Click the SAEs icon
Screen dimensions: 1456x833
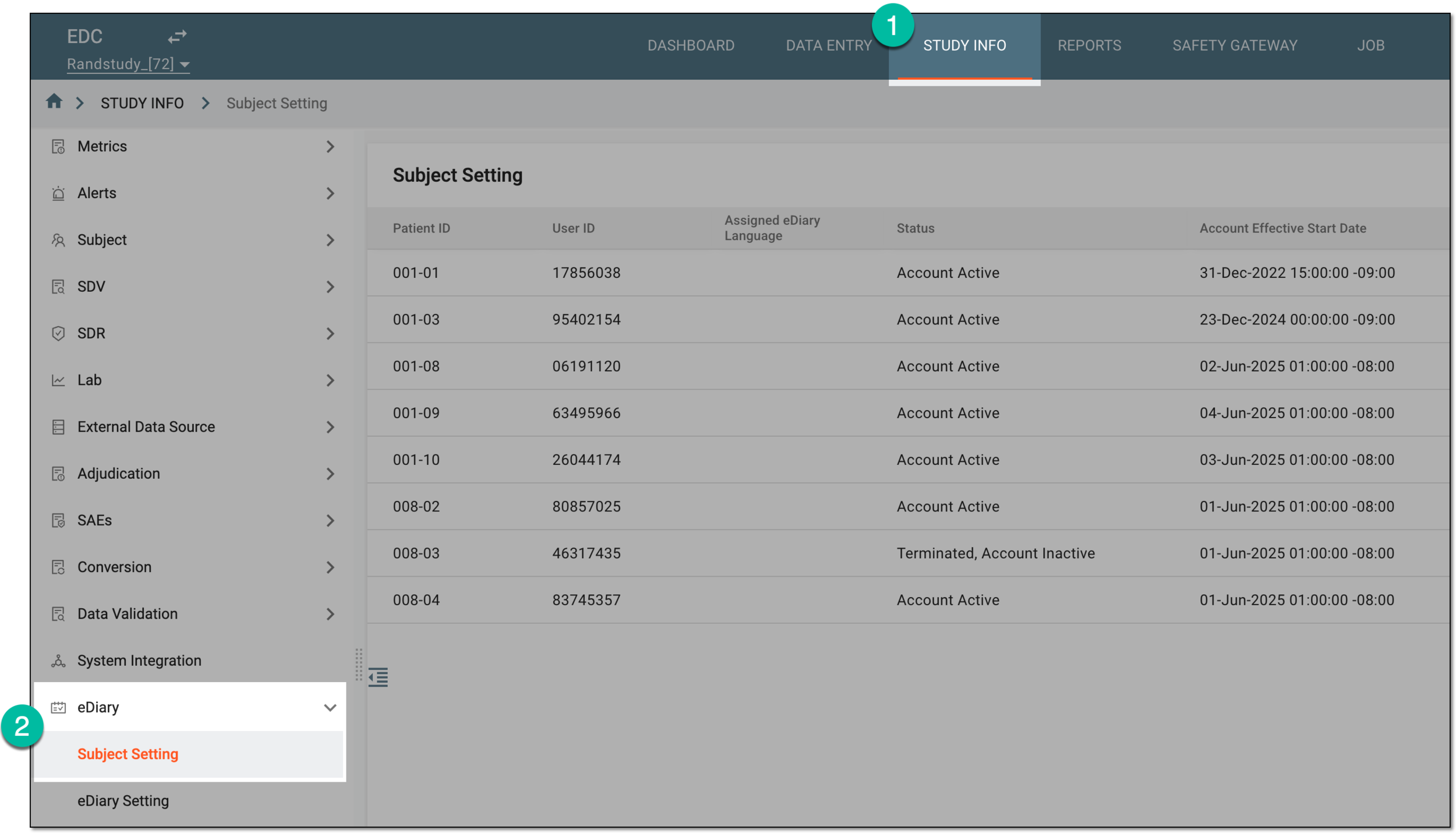(x=58, y=520)
